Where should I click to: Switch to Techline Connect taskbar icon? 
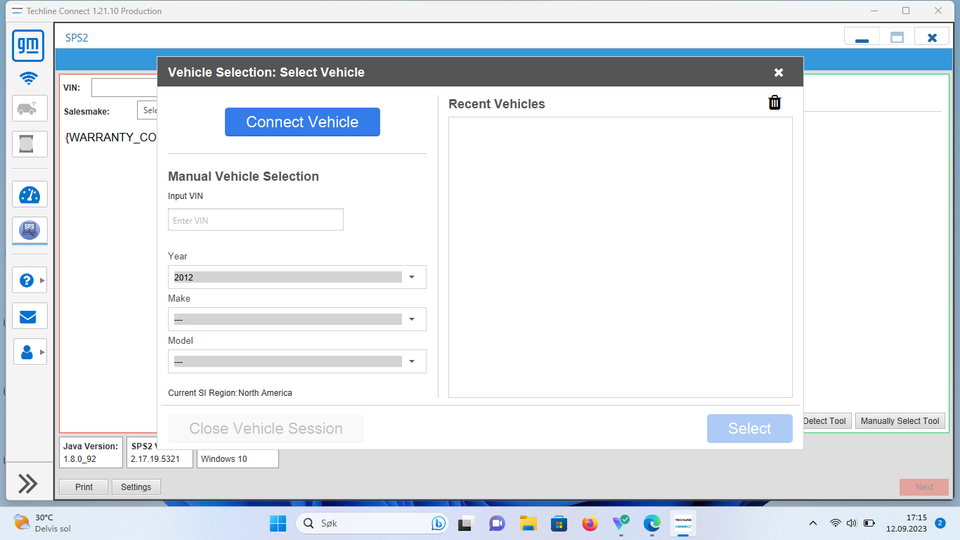[x=683, y=523]
